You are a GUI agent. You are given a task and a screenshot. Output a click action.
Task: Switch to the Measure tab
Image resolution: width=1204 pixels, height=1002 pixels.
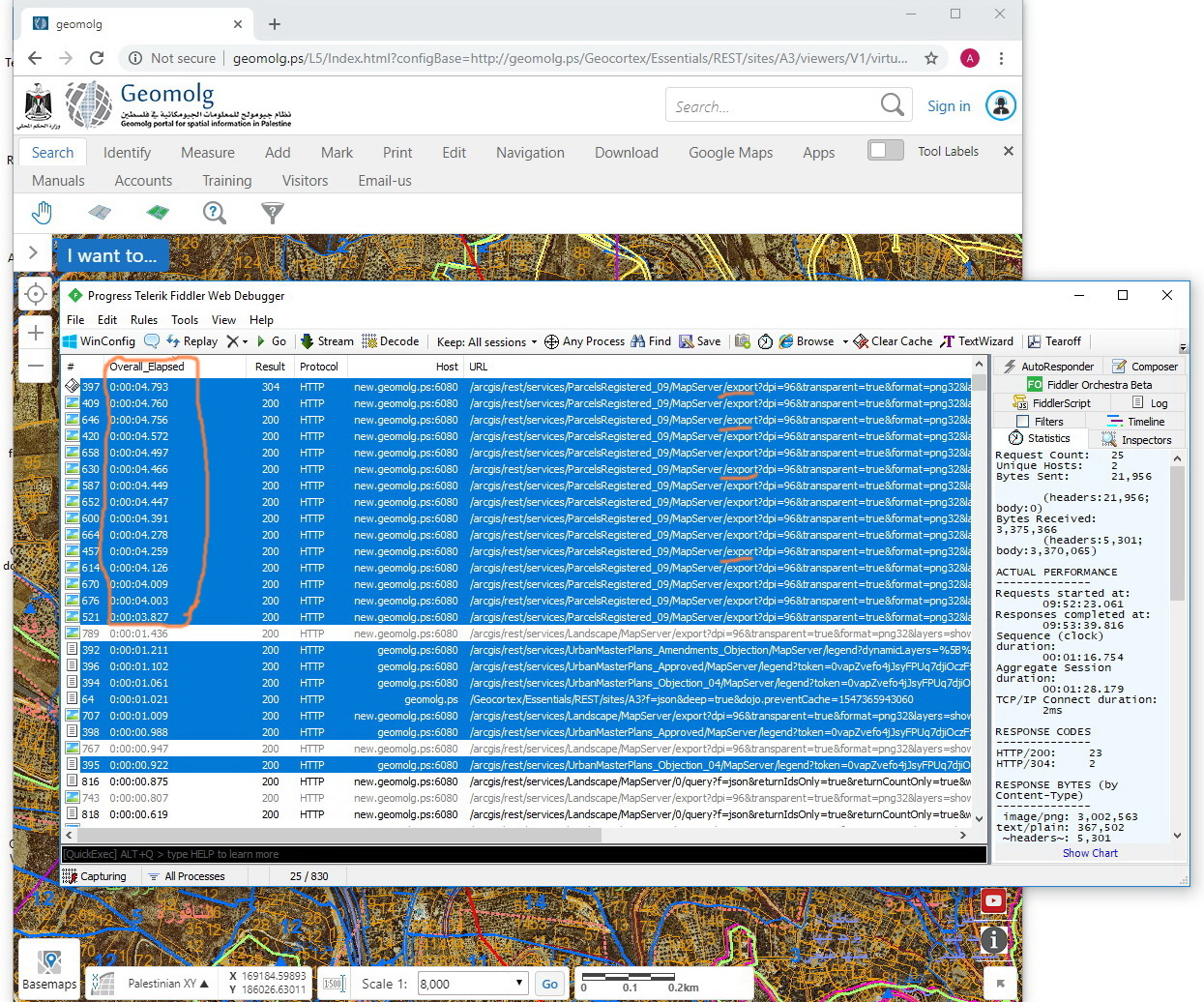coord(207,153)
